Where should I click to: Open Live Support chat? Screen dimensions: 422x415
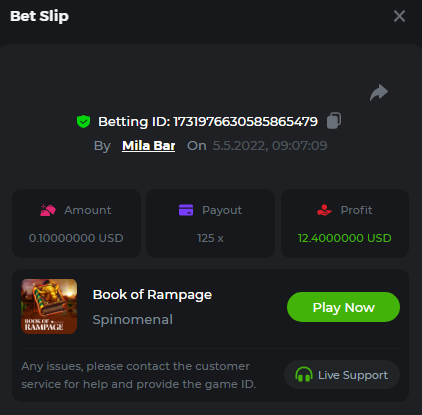pos(342,375)
